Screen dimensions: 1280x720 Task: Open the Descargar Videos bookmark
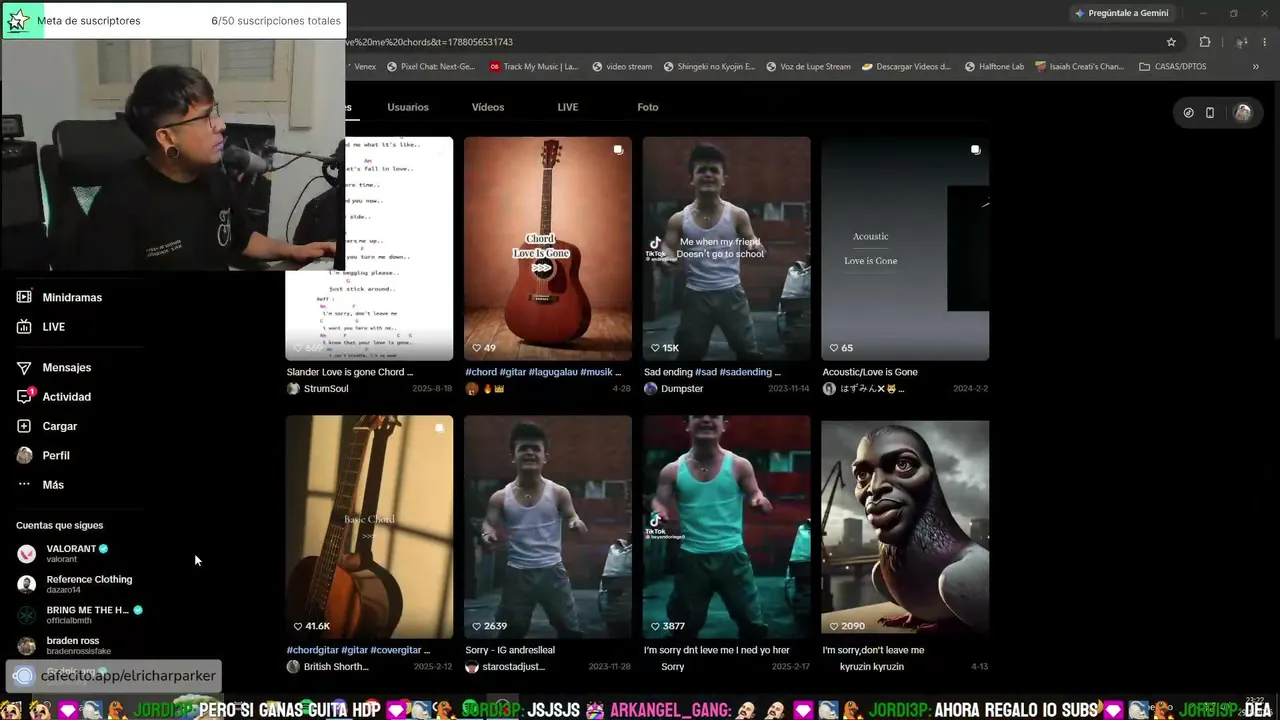(906, 67)
